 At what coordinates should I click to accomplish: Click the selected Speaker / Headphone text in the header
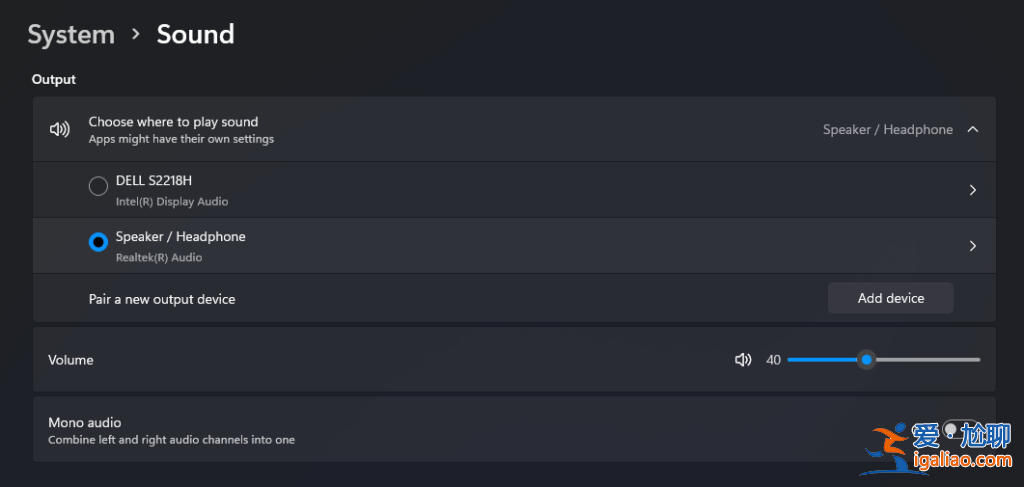point(887,130)
